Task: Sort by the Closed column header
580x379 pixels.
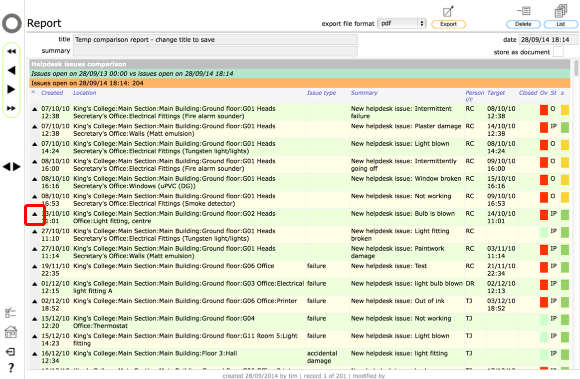Action: 528,93
